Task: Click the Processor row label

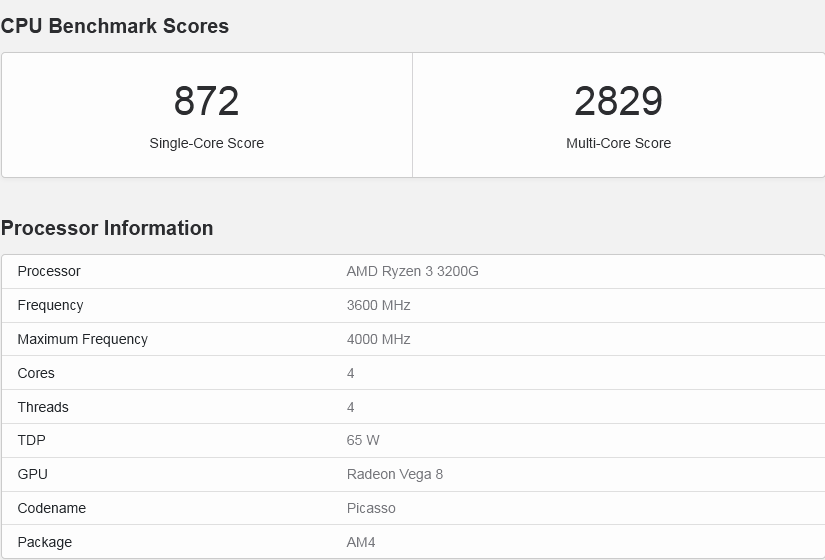Action: pos(49,271)
